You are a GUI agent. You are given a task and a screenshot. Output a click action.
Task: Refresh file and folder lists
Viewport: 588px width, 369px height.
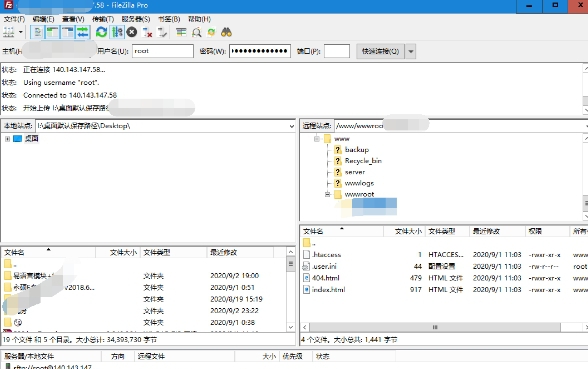[101, 32]
